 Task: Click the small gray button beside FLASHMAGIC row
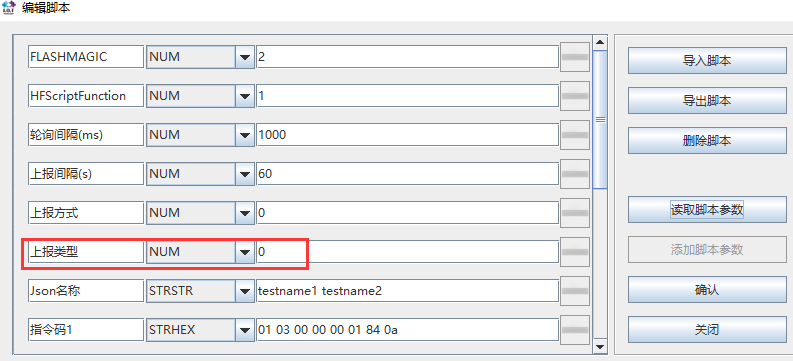point(575,57)
